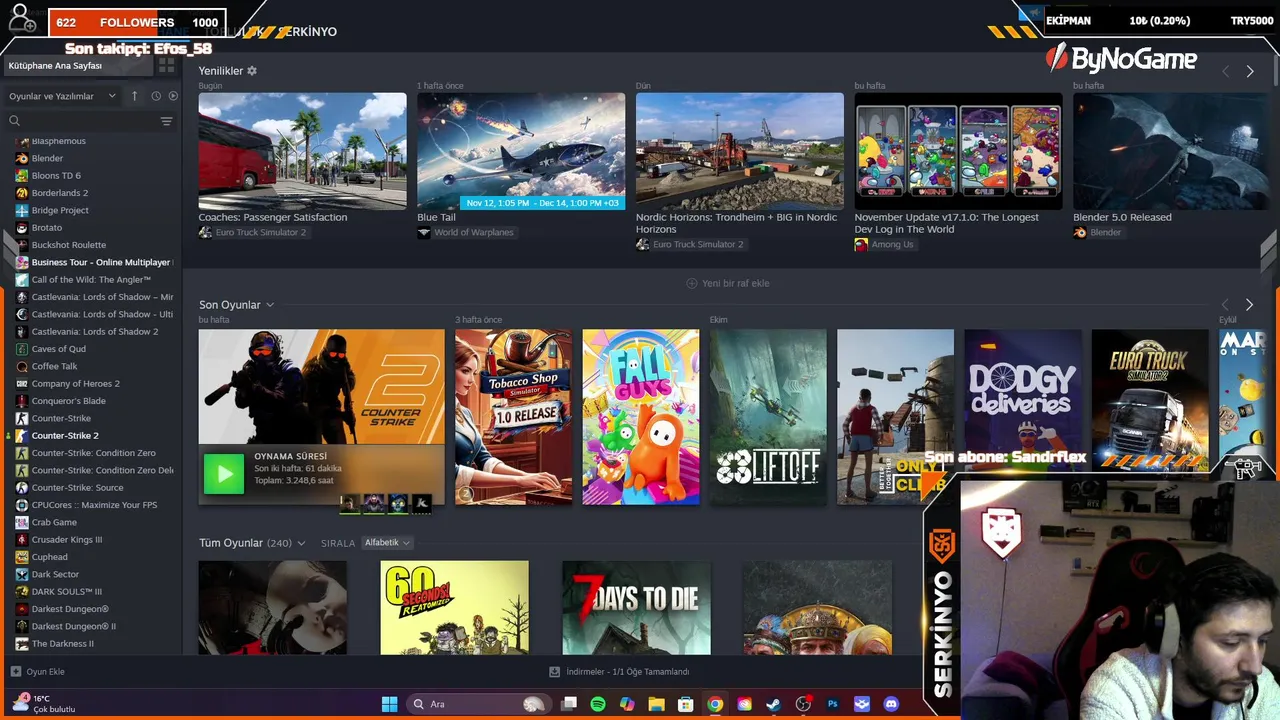The width and height of the screenshot is (1280, 720).
Task: Select Counter-Strike 2 in the list
Action: 65,436
